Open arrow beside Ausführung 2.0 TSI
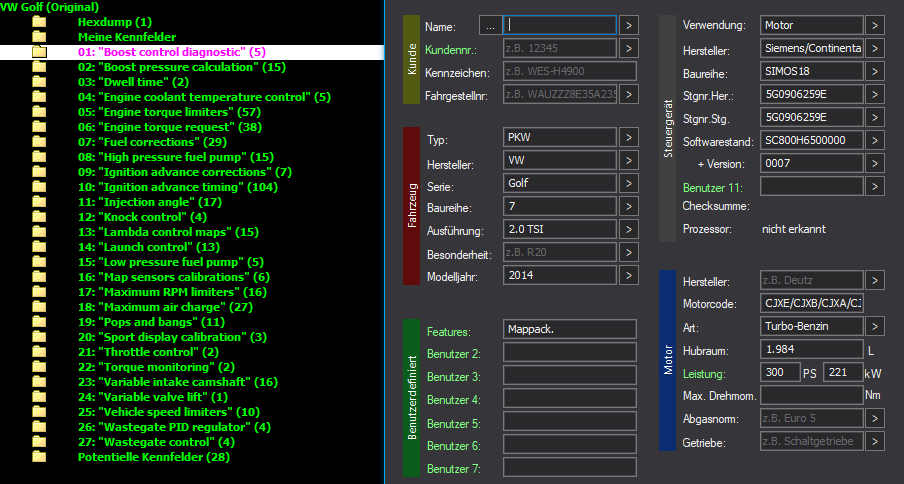904x484 pixels. (x=629, y=229)
